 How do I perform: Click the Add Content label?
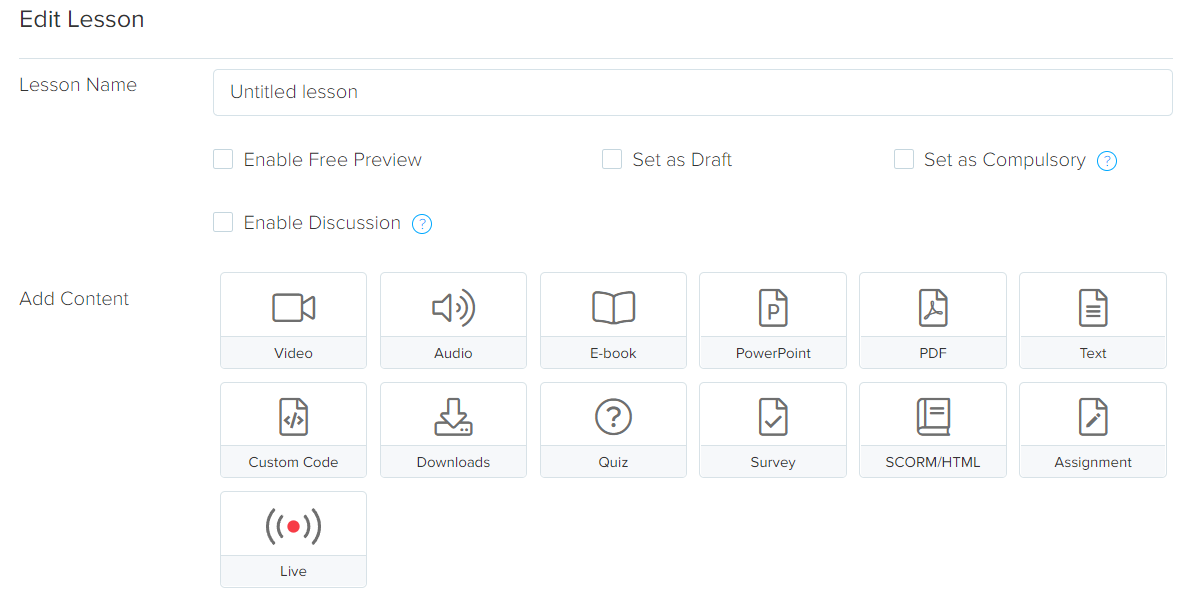(x=74, y=299)
